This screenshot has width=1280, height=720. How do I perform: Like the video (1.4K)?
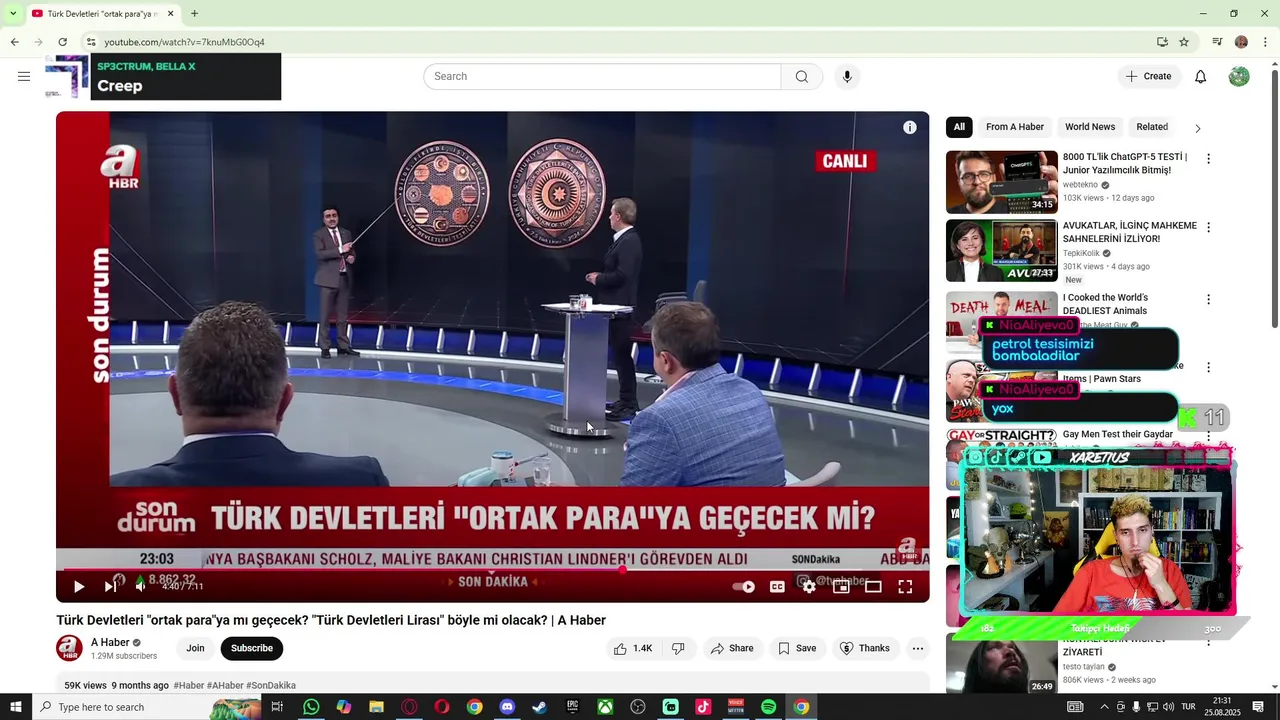633,648
